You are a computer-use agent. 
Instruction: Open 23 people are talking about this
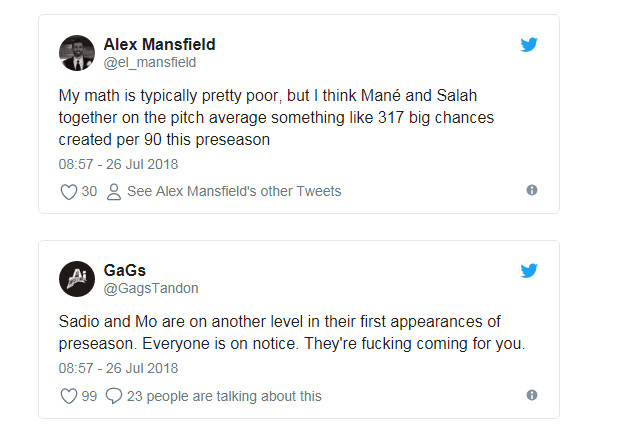point(224,396)
